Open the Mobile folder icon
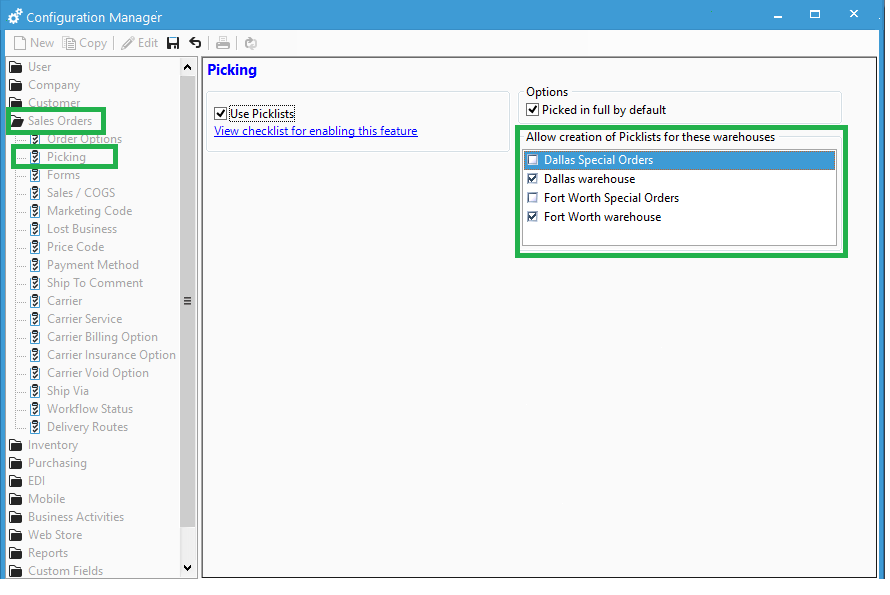This screenshot has width=890, height=595. coord(16,499)
